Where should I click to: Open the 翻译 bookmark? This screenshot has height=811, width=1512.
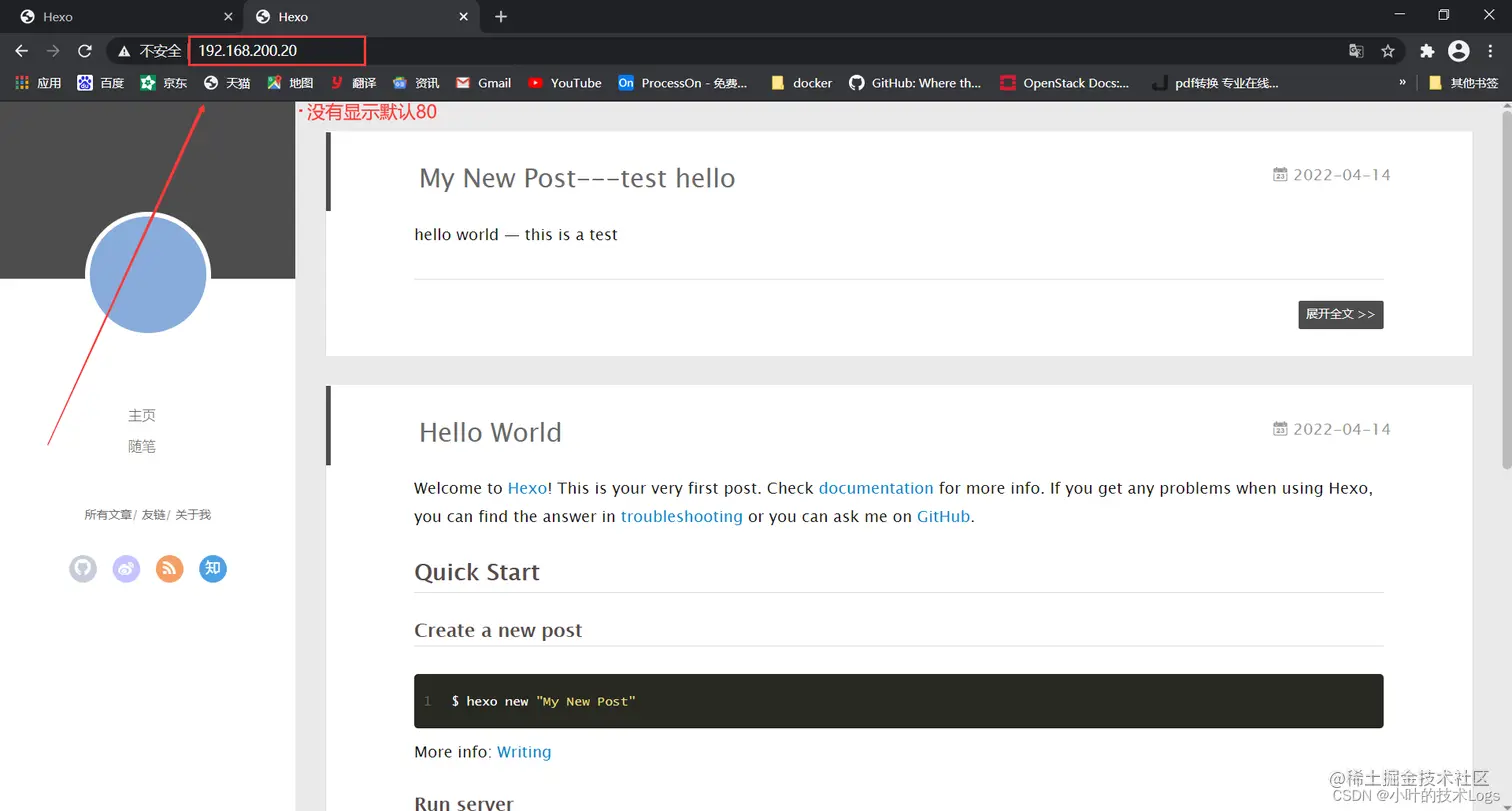coord(353,83)
